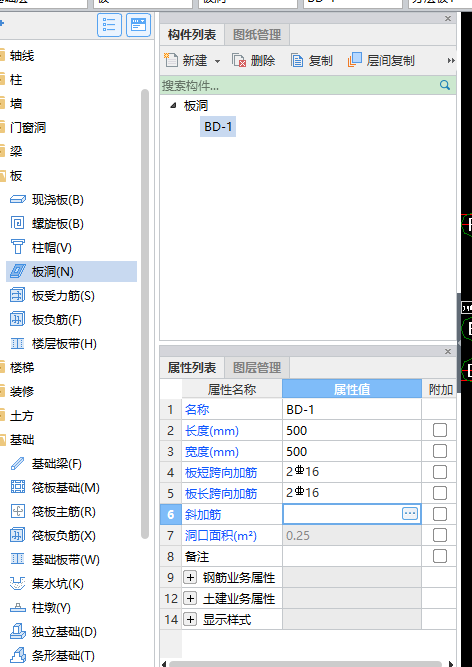Open the 斜加筋 ellipsis editor button
Screen dimensions: 472x667
tap(410, 514)
